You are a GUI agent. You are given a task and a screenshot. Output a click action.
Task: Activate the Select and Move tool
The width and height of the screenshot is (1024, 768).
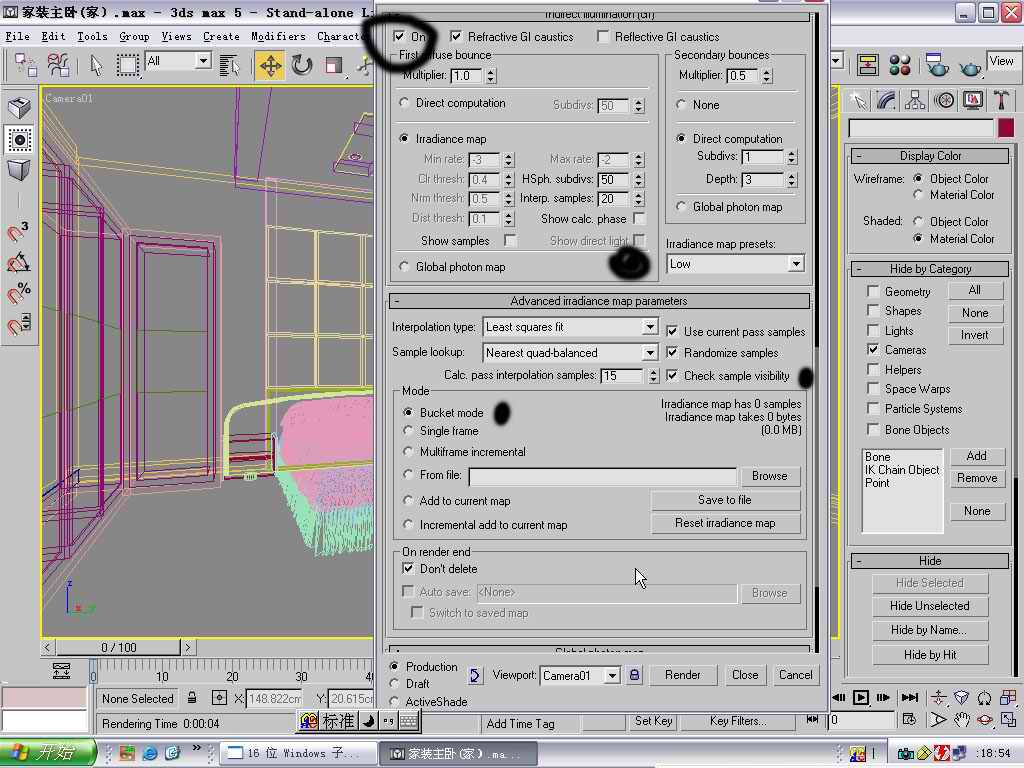(x=270, y=65)
